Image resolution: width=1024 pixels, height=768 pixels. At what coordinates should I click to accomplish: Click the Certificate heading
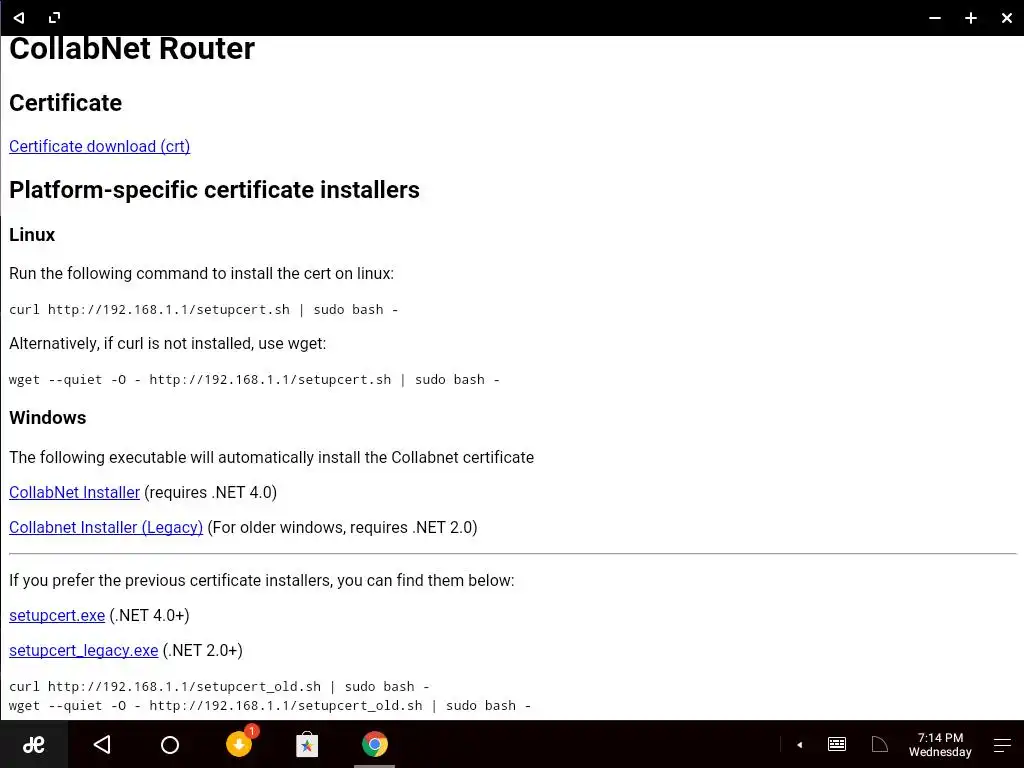click(x=65, y=103)
